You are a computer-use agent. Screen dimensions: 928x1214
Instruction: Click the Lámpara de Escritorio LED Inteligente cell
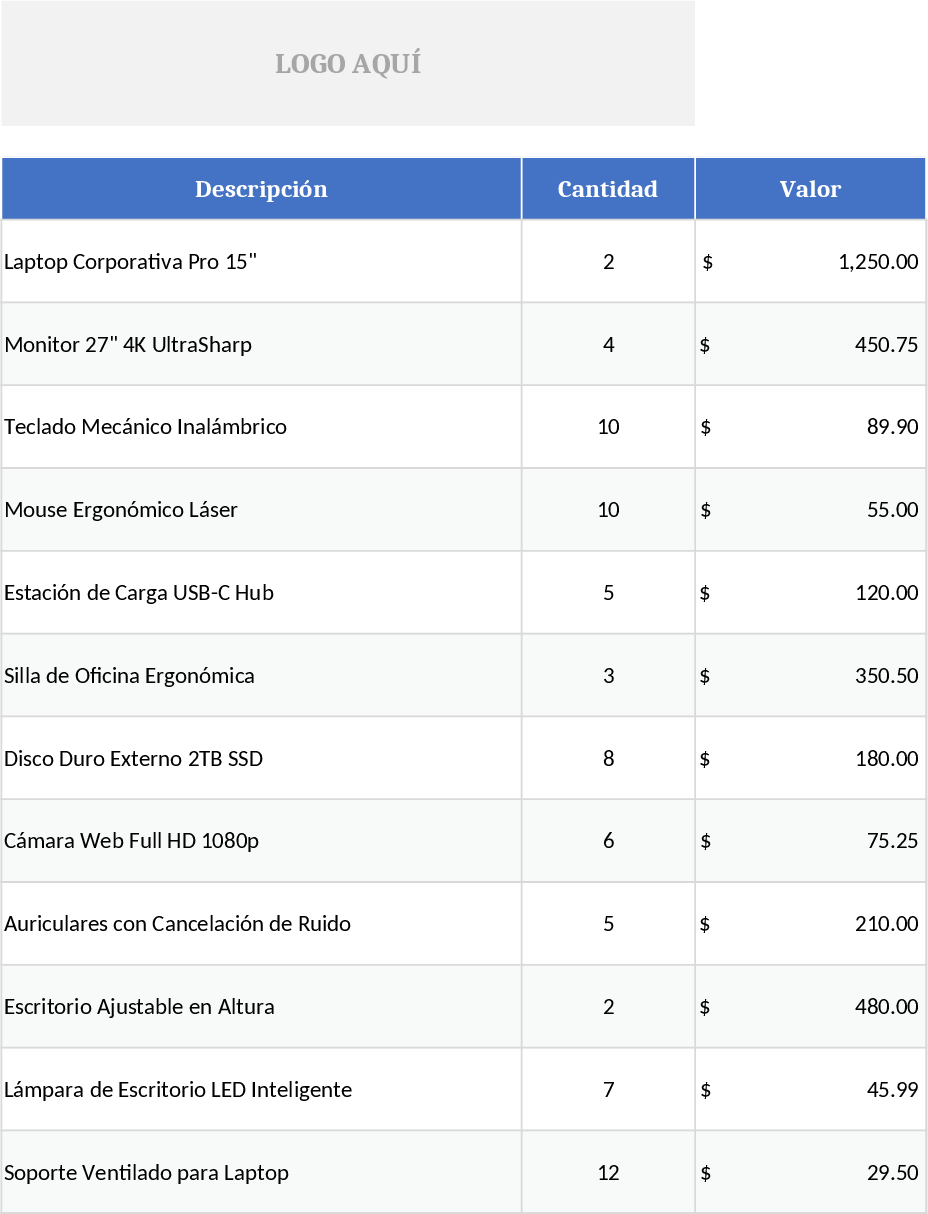tap(178, 1090)
